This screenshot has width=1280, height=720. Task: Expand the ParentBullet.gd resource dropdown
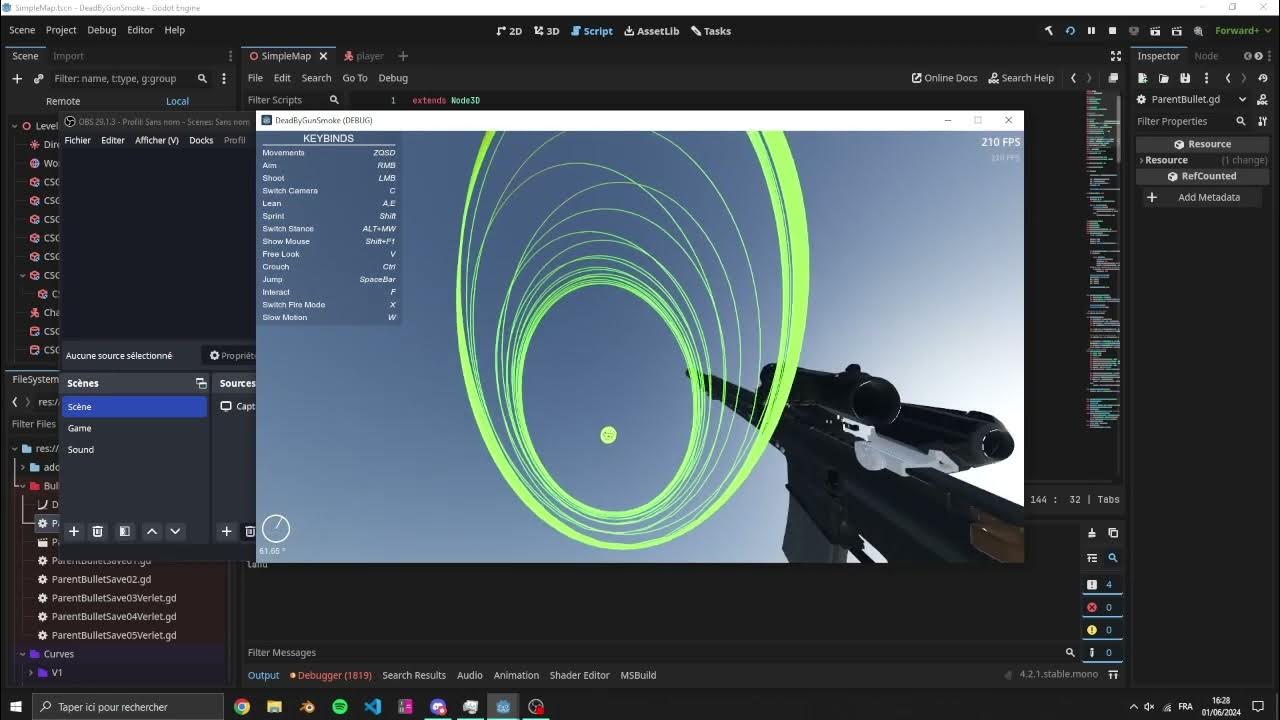tap(1243, 100)
